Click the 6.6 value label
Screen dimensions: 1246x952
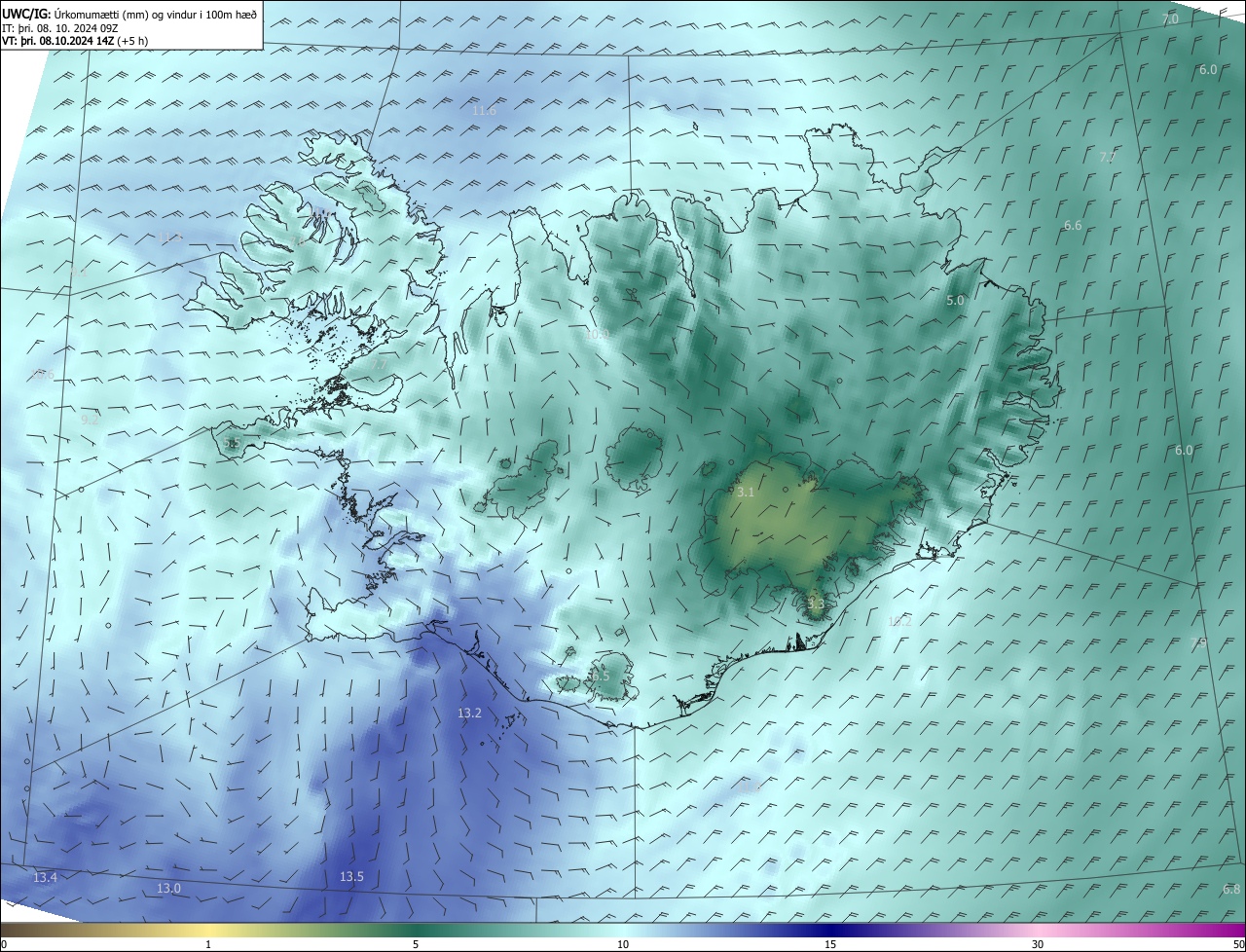1073,226
